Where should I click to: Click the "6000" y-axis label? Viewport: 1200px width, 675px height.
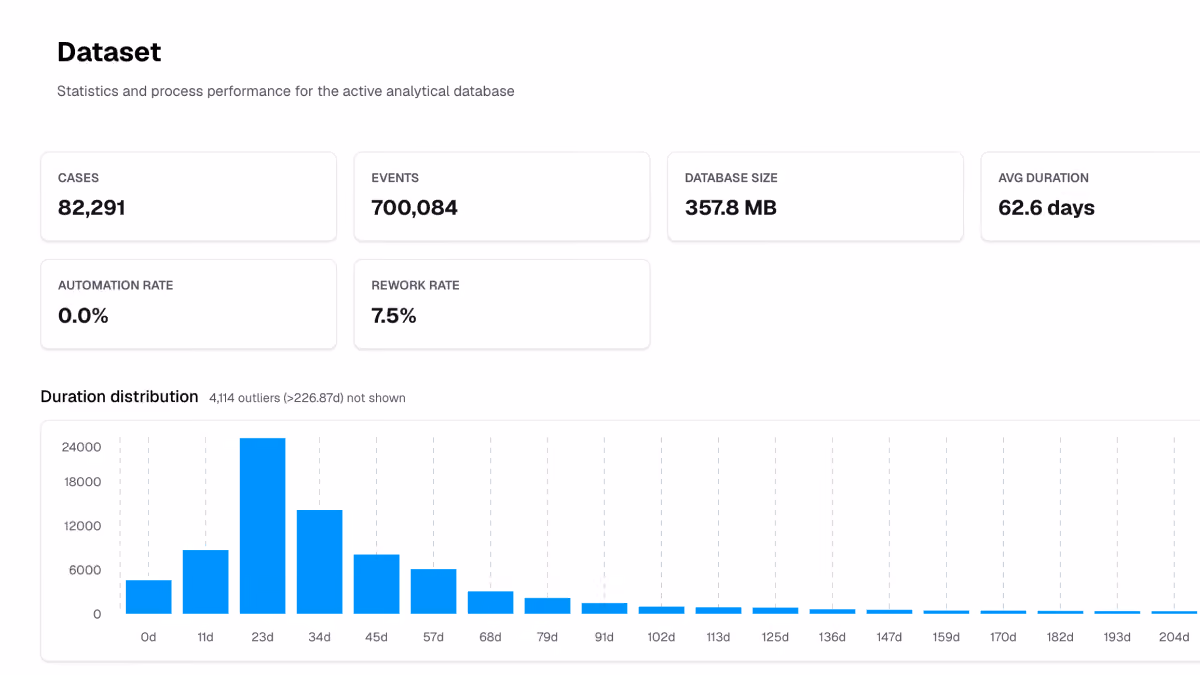tap(85, 570)
